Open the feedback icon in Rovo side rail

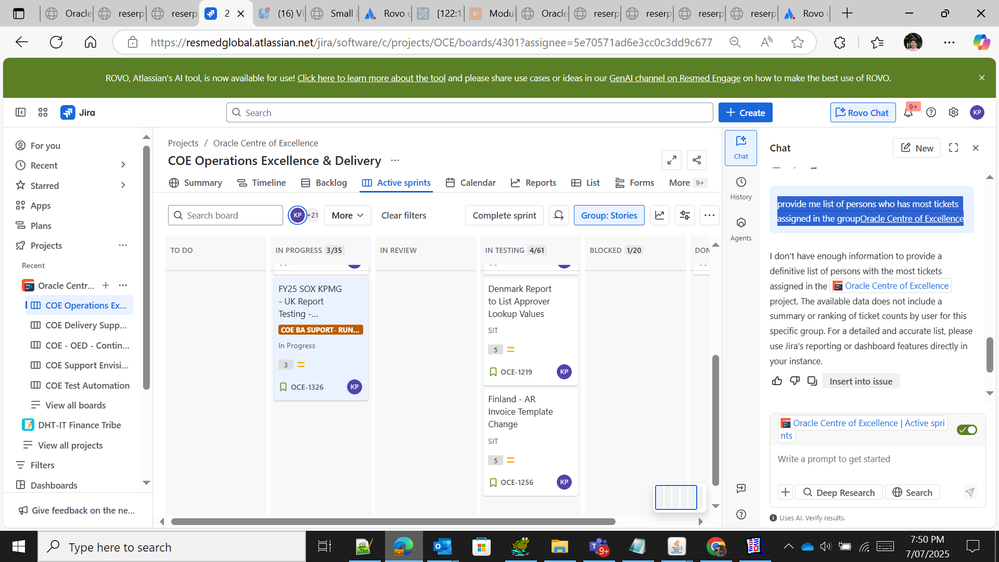pyautogui.click(x=740, y=488)
